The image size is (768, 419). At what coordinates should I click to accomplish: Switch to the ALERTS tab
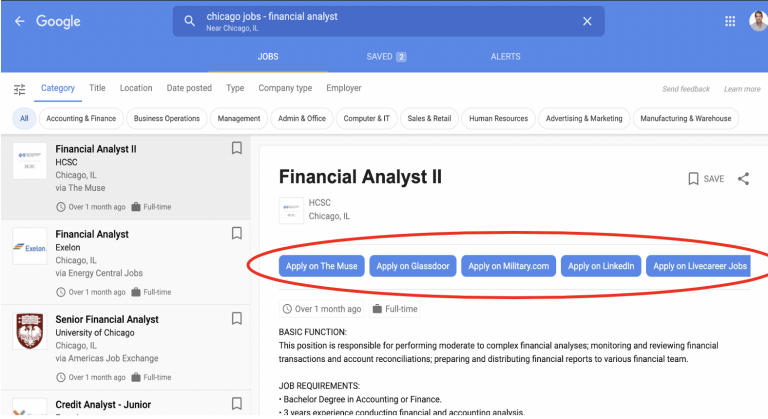click(505, 57)
